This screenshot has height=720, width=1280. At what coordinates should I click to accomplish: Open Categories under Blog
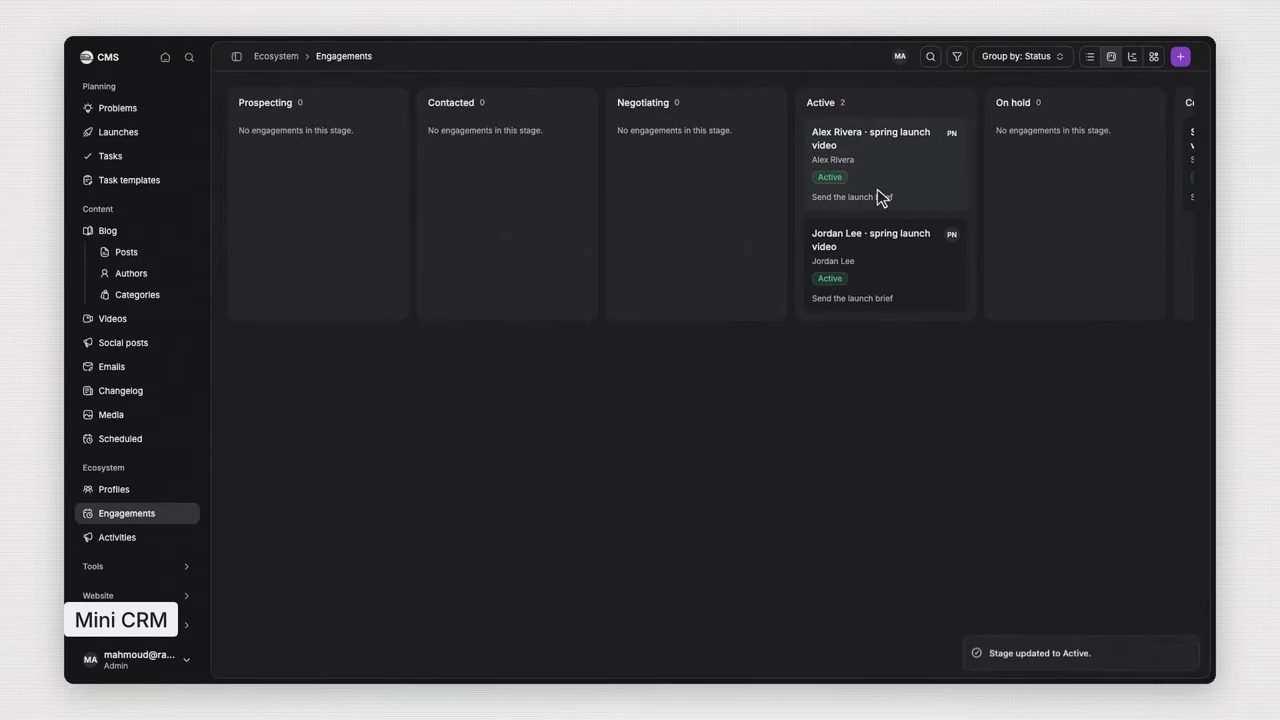pos(146,295)
